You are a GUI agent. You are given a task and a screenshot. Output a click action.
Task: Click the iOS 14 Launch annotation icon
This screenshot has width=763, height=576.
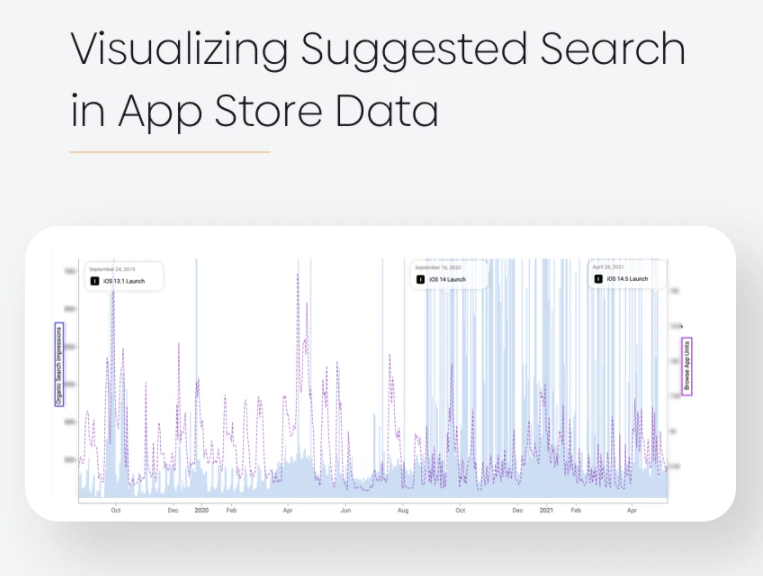coord(420,279)
